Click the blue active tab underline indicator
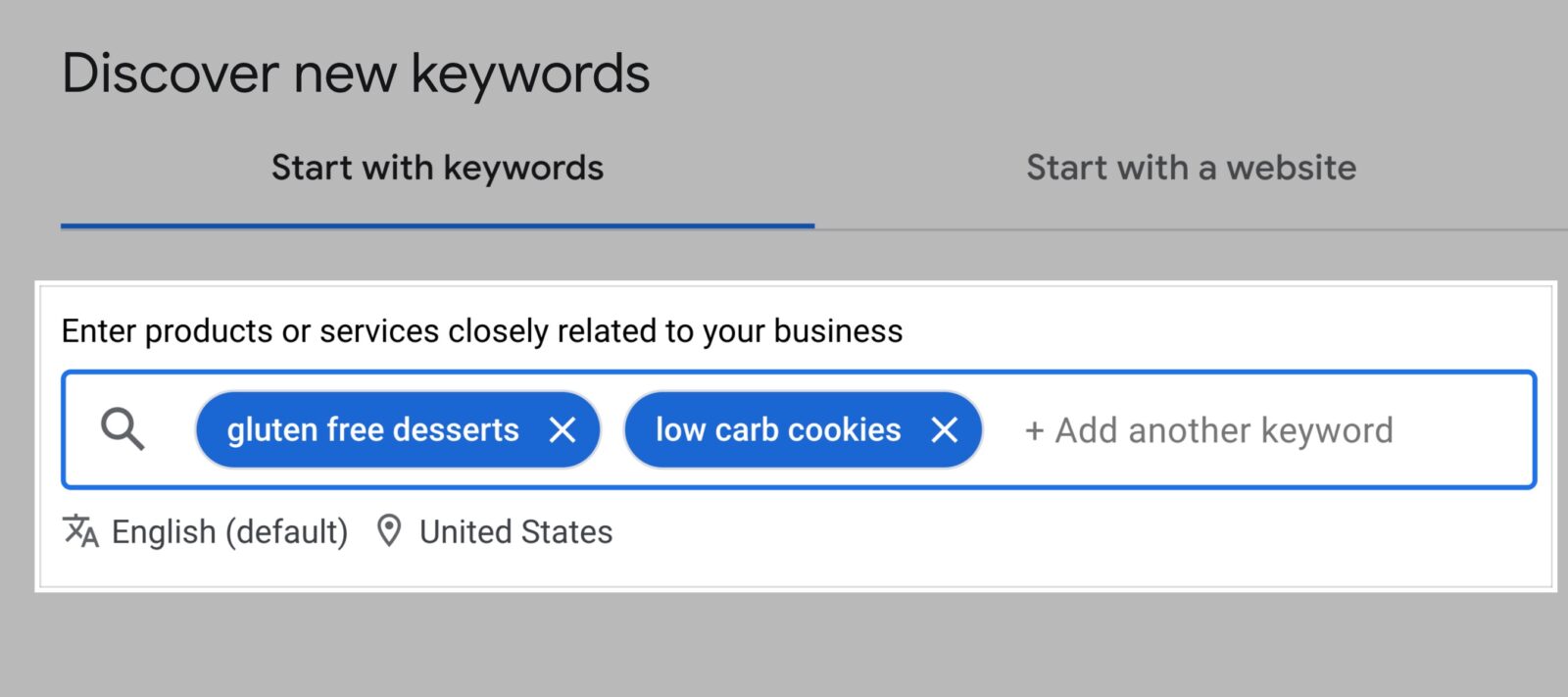The width and height of the screenshot is (1568, 697). tap(436, 226)
